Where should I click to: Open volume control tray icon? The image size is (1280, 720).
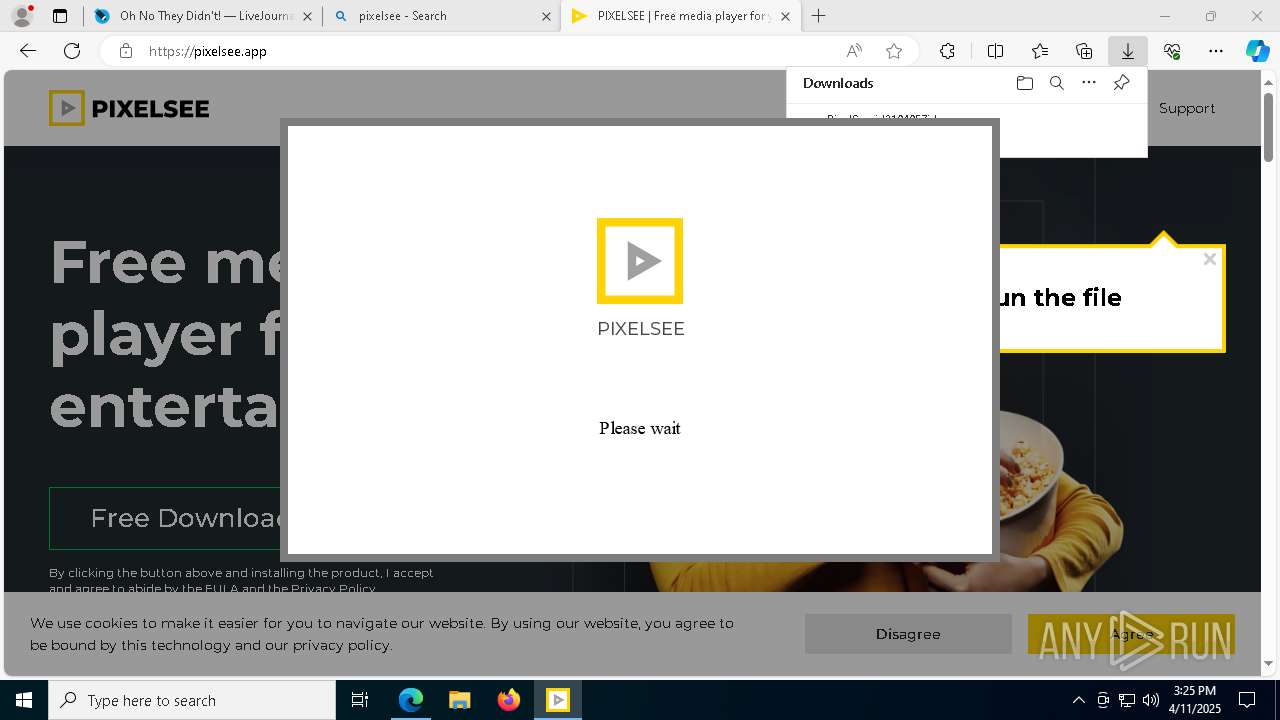[x=1151, y=700]
